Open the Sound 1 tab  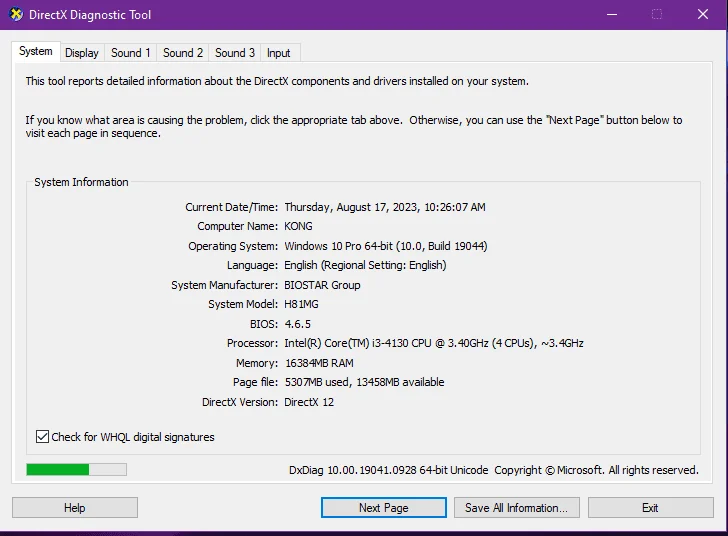[130, 53]
